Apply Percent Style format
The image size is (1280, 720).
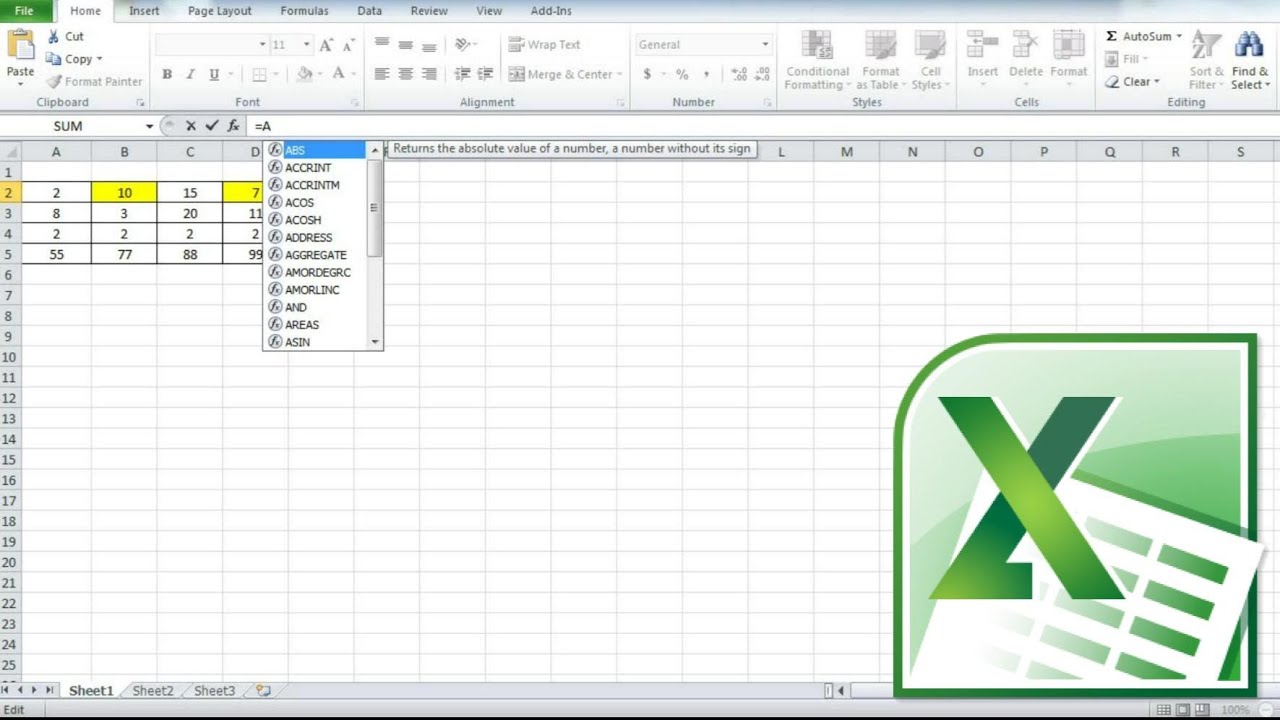(682, 74)
